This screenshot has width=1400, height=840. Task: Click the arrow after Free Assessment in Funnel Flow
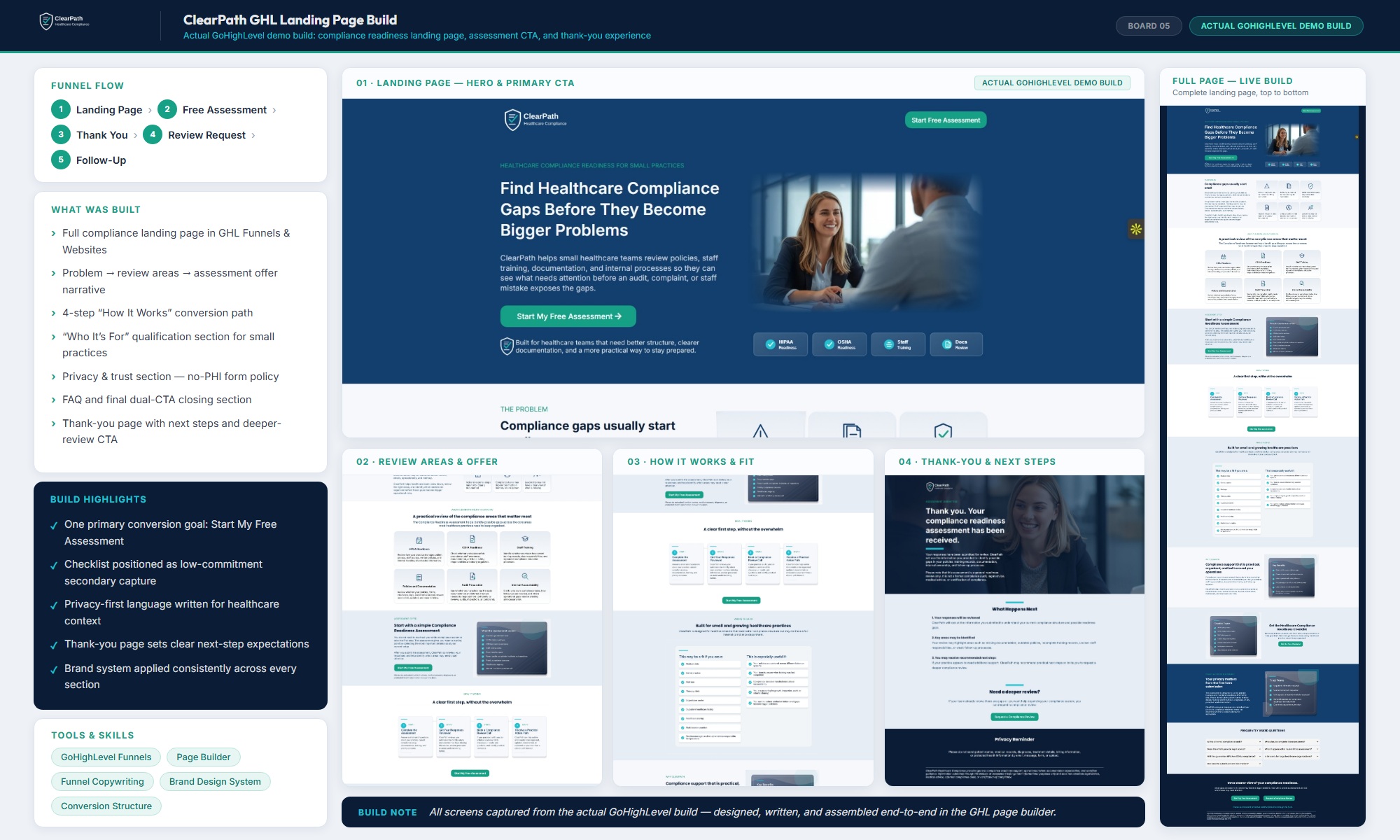[274, 111]
